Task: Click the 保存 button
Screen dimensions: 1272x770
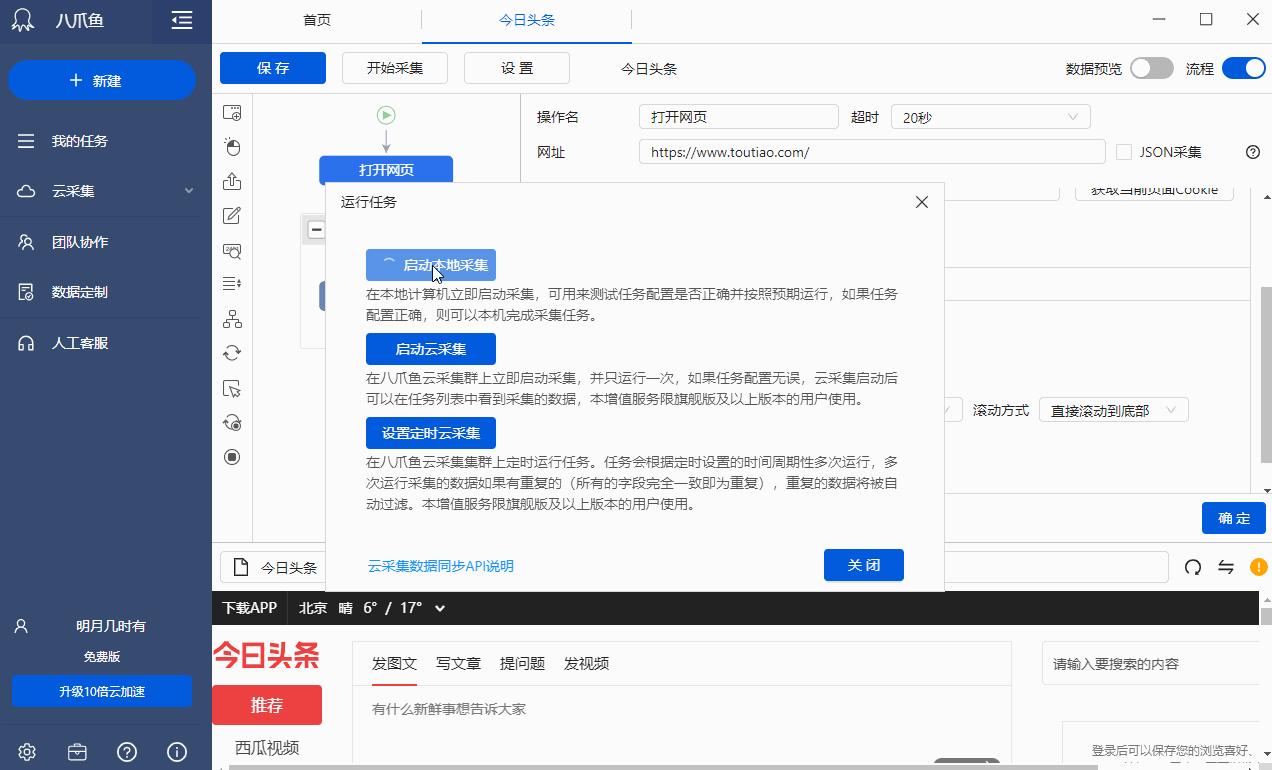Action: (273, 68)
